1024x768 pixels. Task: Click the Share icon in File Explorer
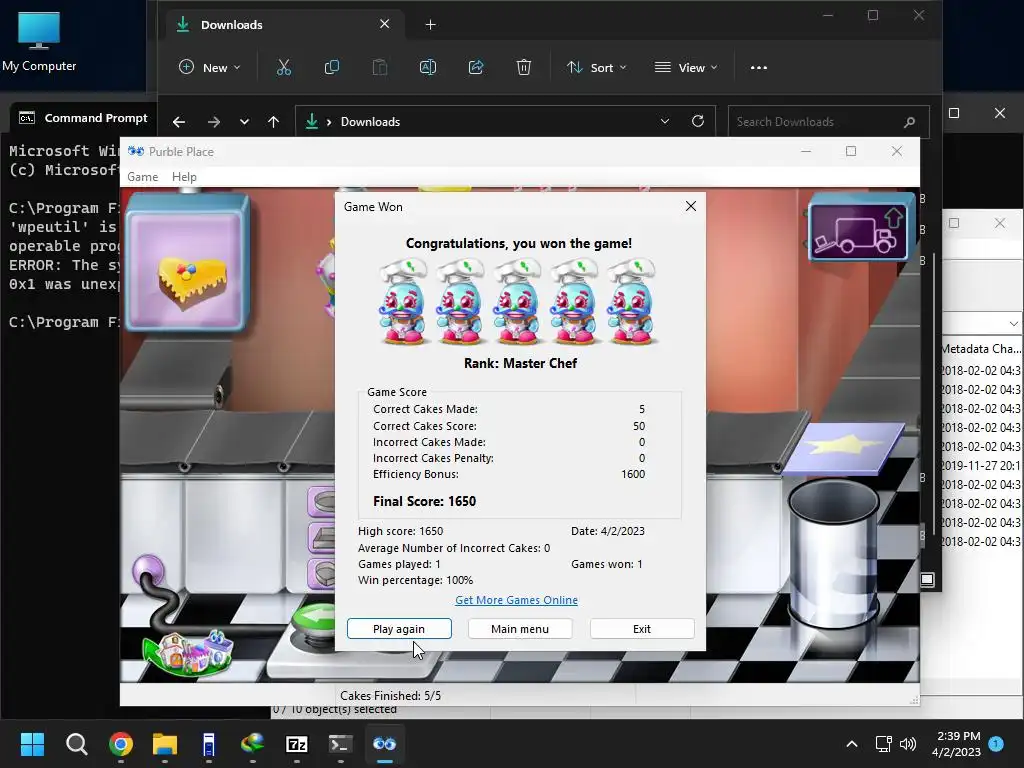(x=475, y=67)
